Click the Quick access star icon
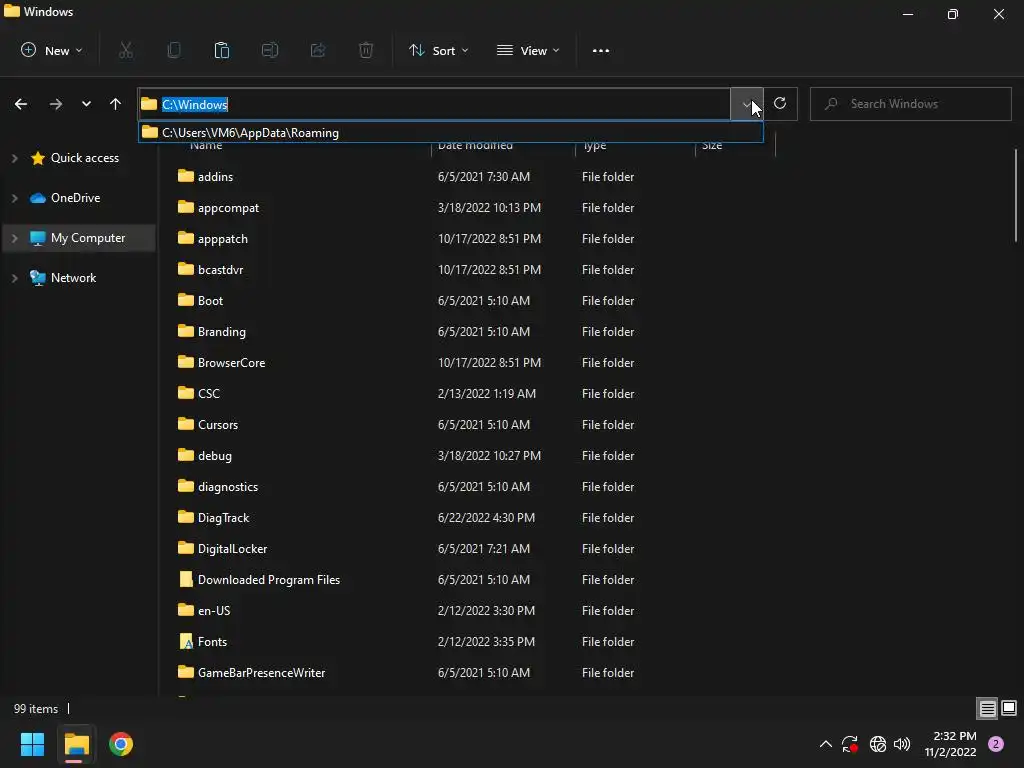 click(x=38, y=158)
